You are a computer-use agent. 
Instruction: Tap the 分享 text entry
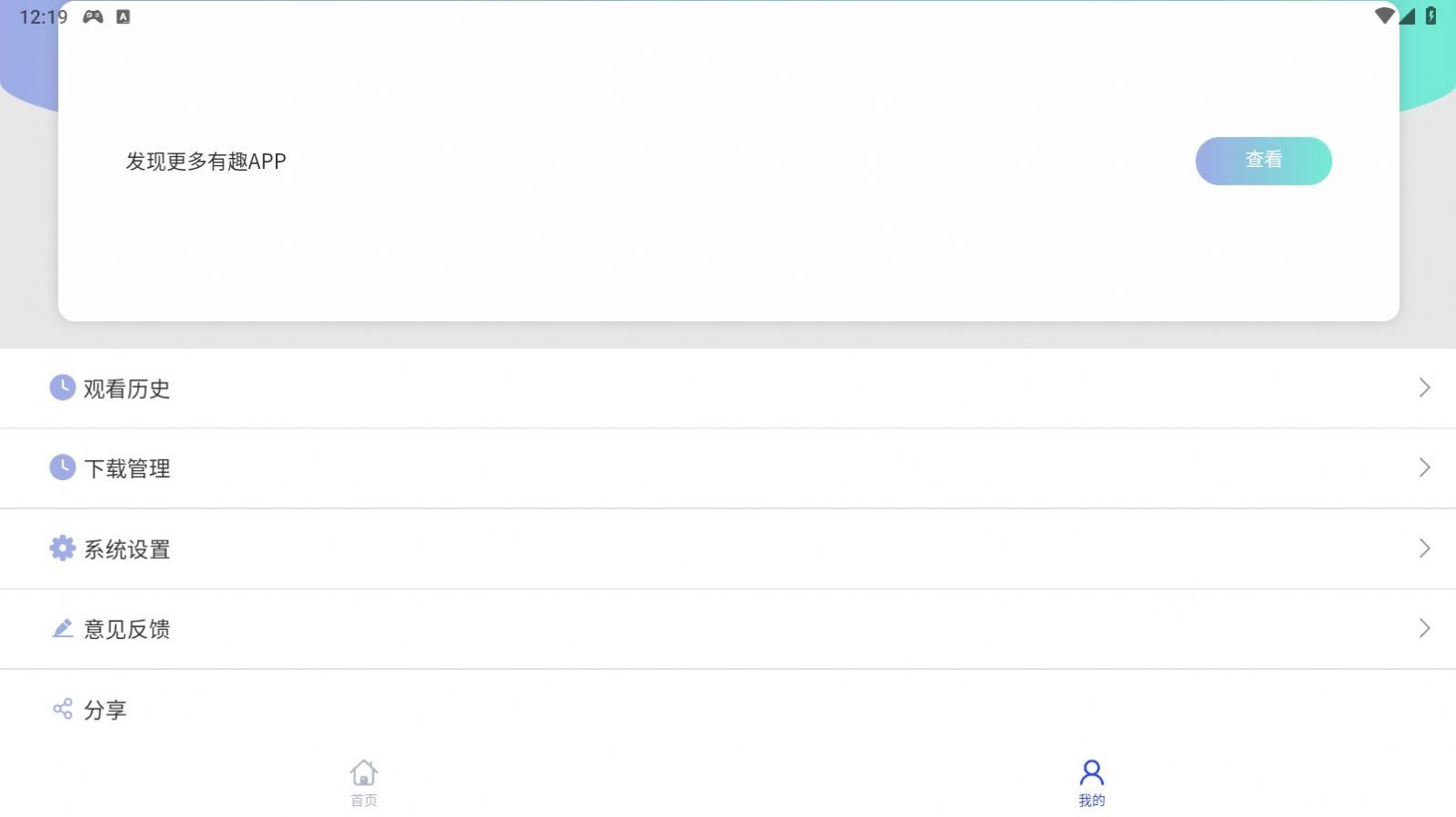(105, 710)
